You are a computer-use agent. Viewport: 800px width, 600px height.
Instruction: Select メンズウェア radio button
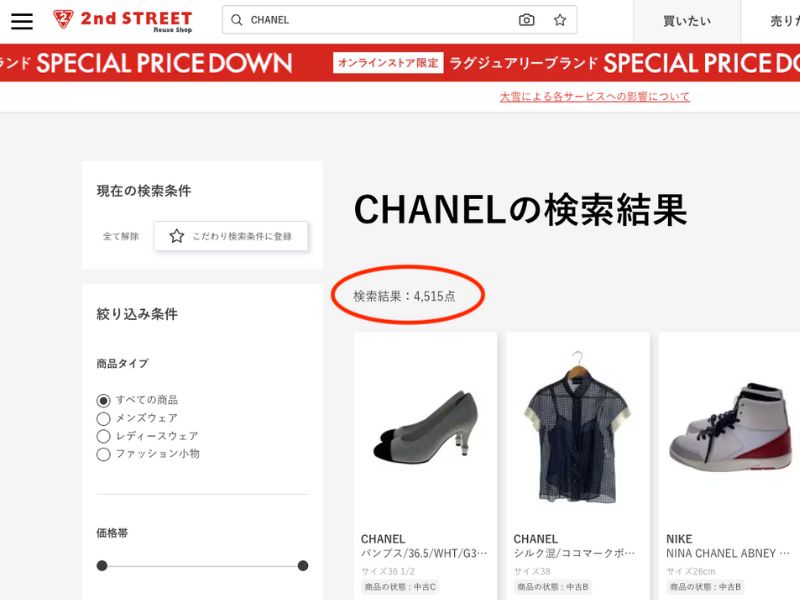(x=103, y=419)
